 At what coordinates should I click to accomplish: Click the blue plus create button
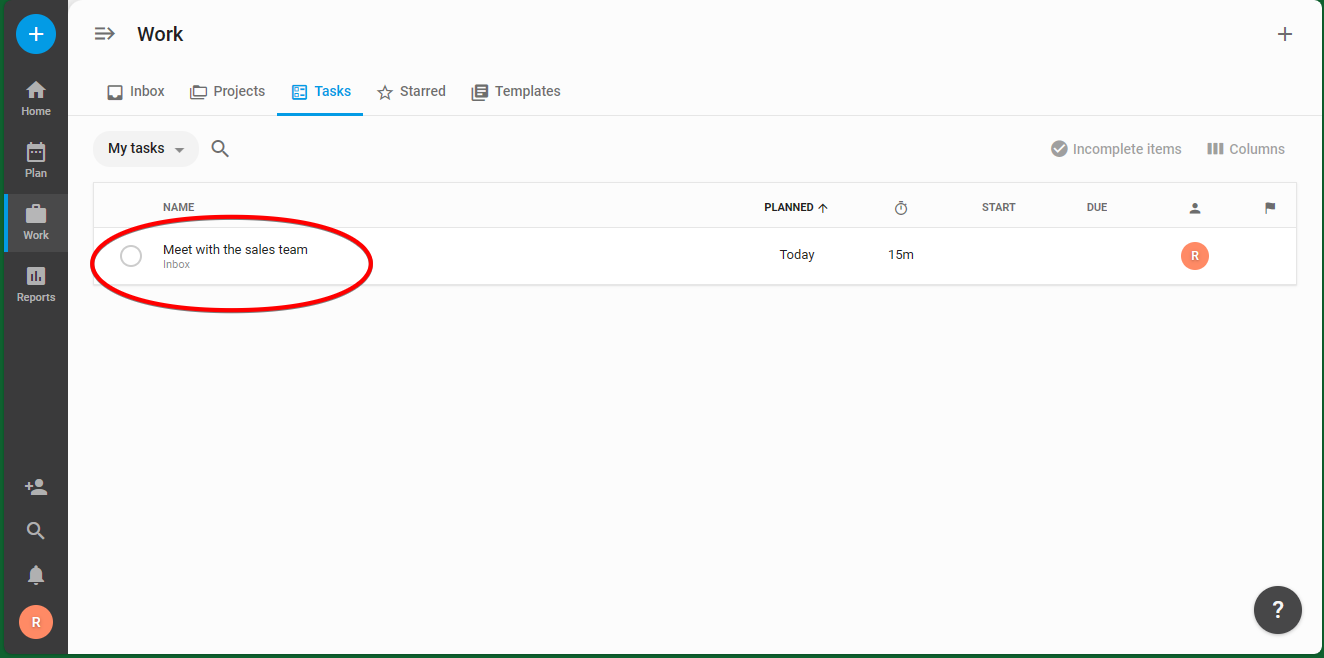[x=36, y=34]
